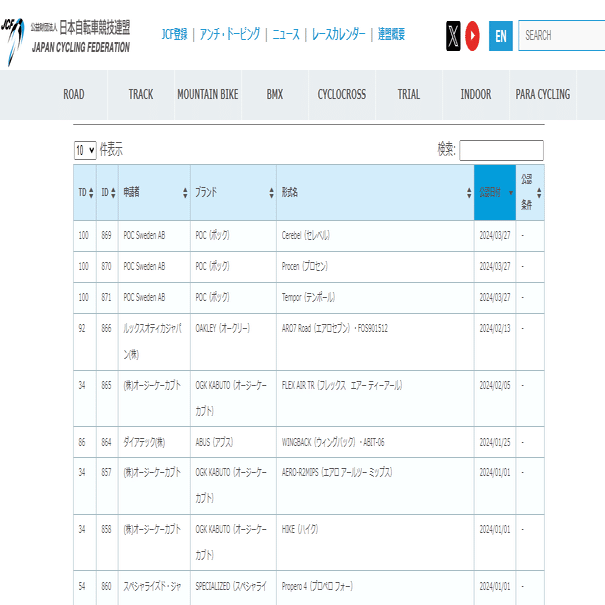This screenshot has height=605, width=605.
Task: Click date 2024/01/25 cell
Action: [495, 442]
